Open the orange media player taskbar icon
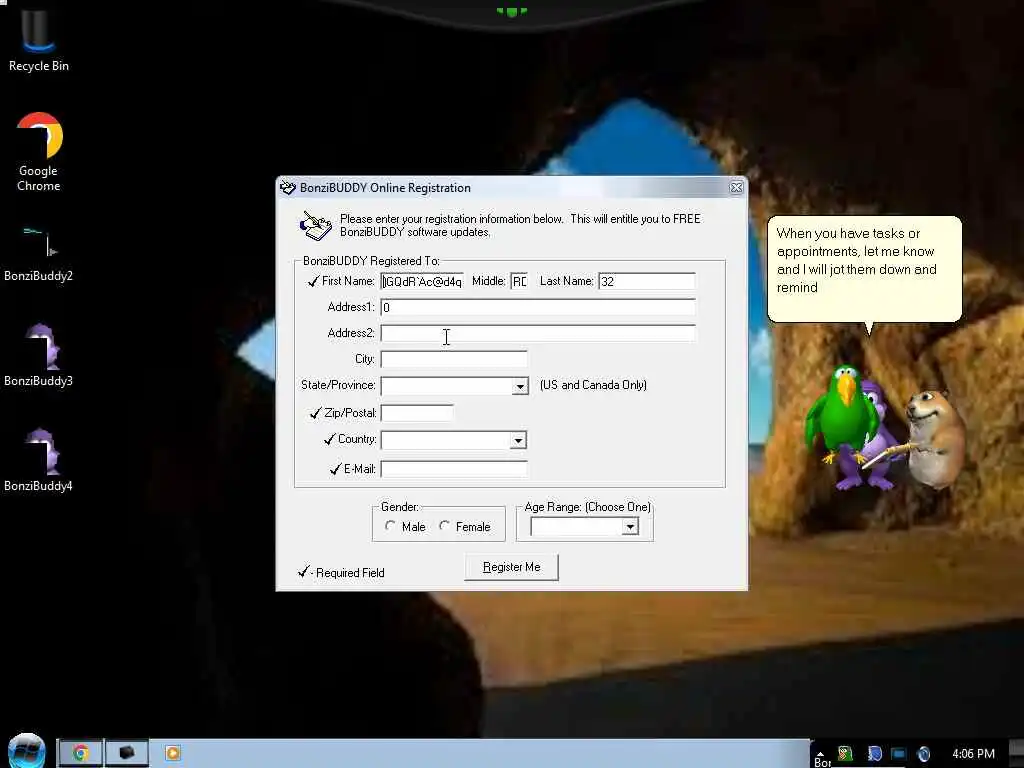Screen dimensions: 1024x768 173,753
